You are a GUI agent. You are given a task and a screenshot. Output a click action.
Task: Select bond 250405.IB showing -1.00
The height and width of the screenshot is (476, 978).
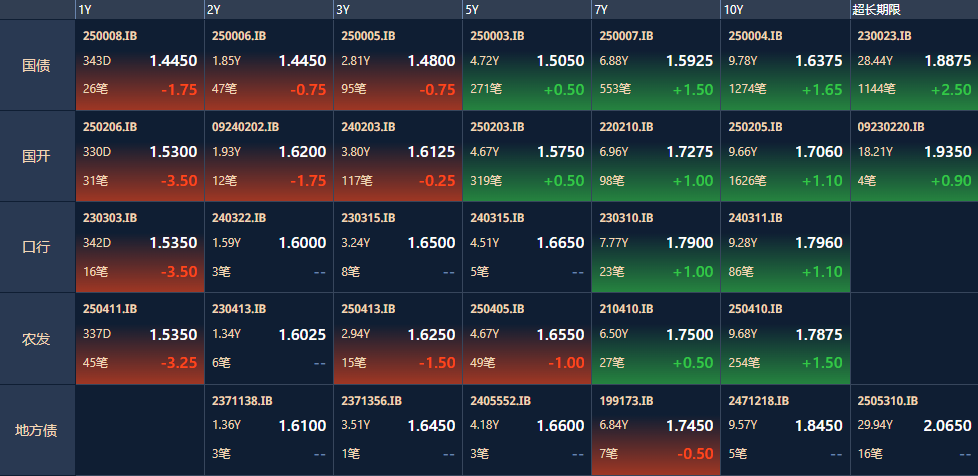tap(527, 339)
